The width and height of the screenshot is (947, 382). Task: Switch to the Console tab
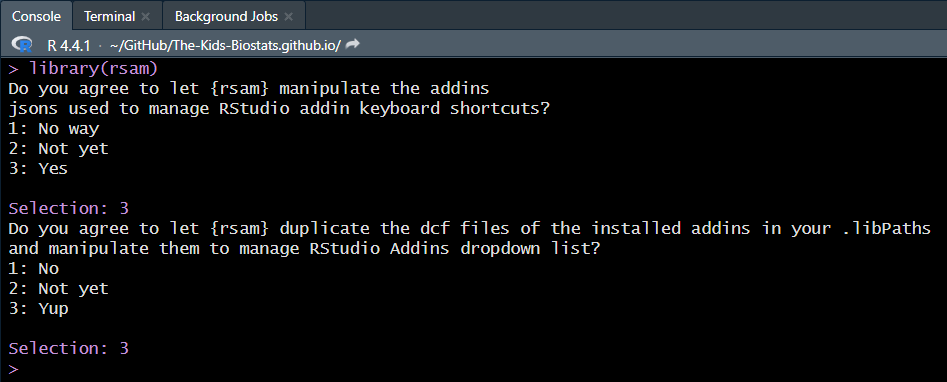pyautogui.click(x=36, y=16)
